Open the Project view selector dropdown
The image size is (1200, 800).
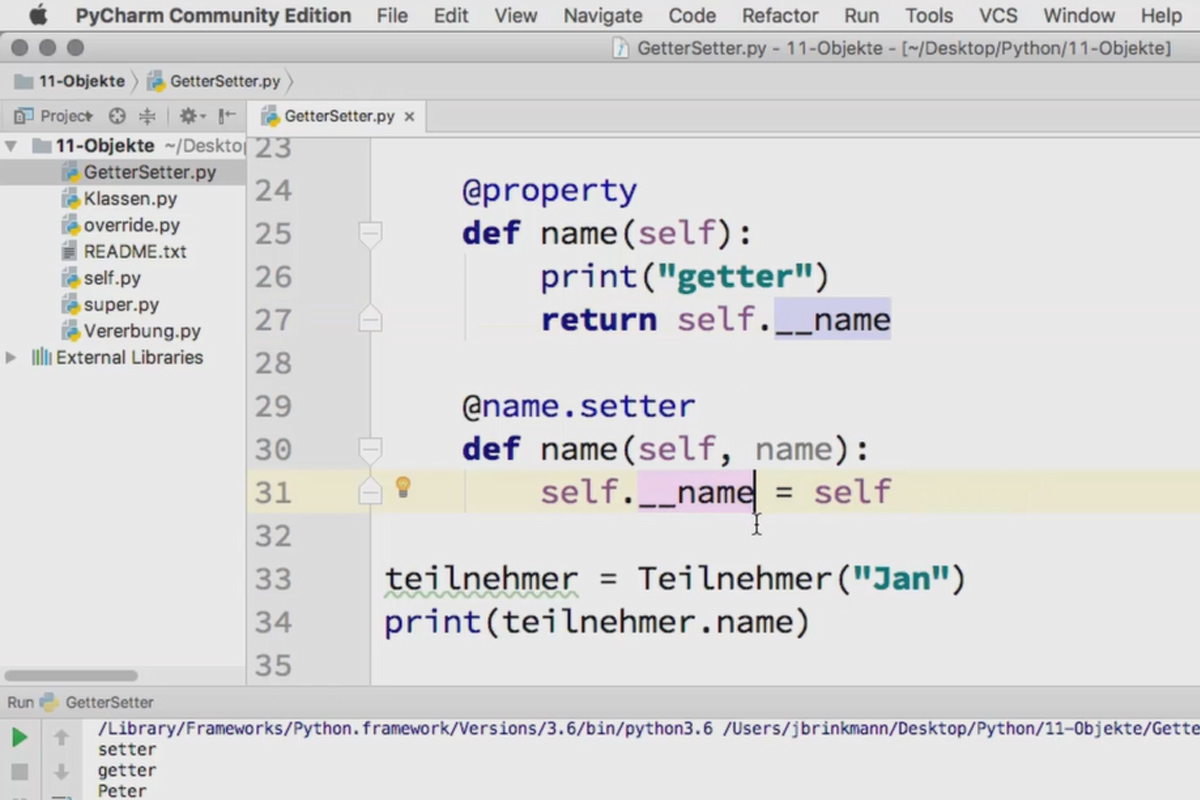(x=55, y=116)
